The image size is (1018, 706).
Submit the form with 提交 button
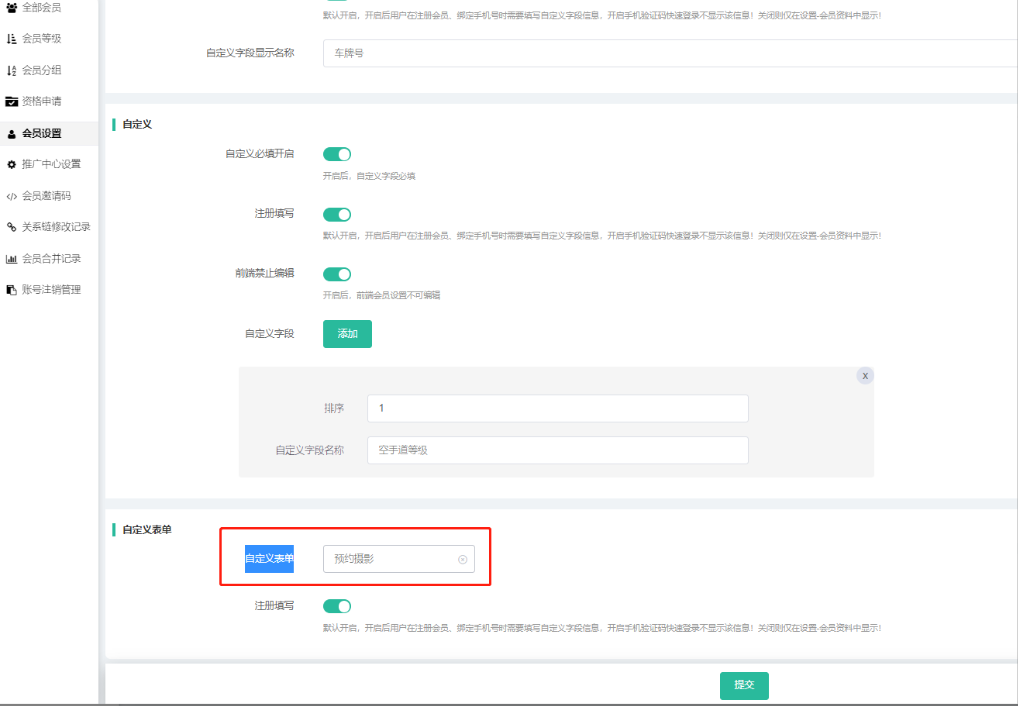744,685
